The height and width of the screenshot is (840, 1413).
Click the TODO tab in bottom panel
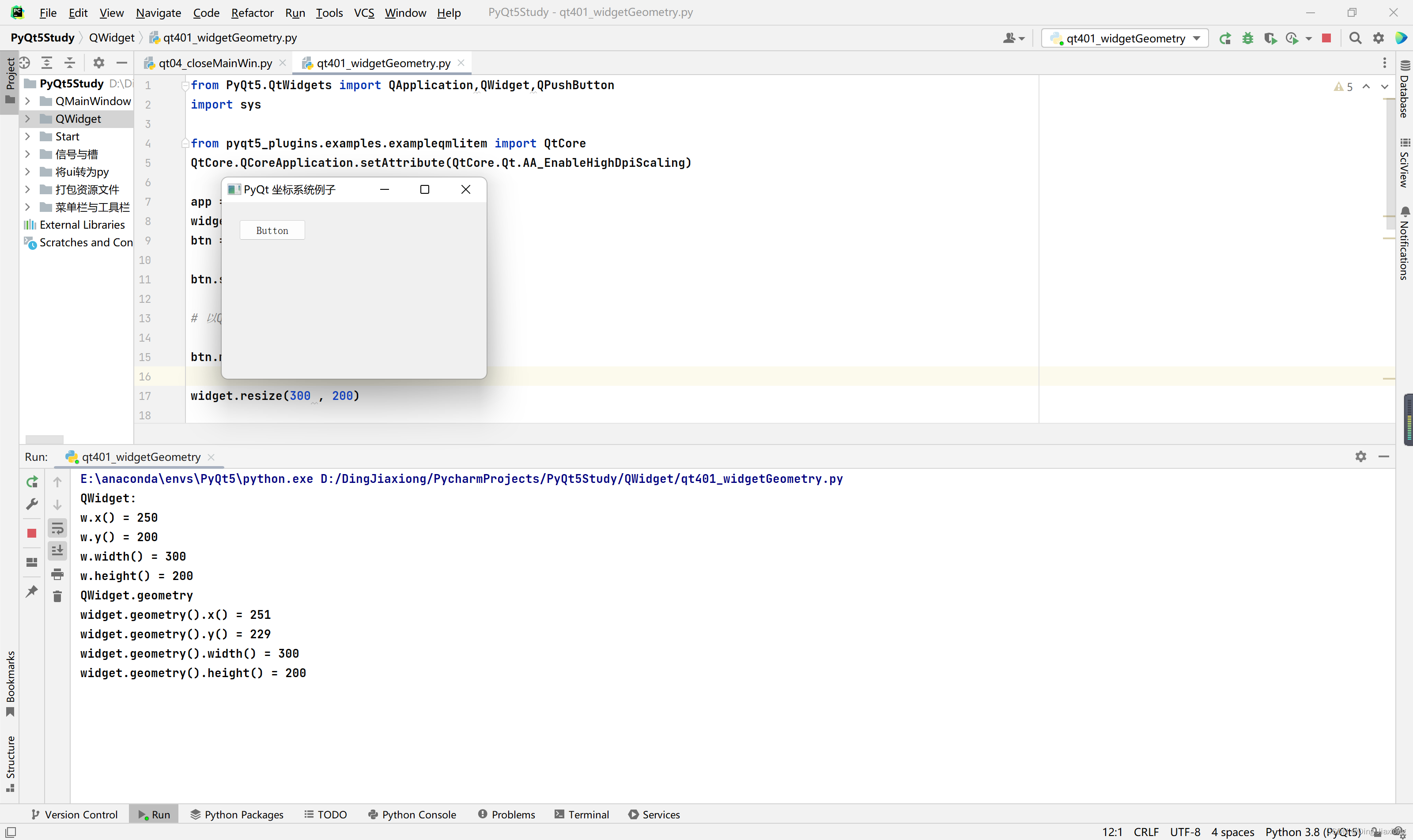pyautogui.click(x=332, y=814)
